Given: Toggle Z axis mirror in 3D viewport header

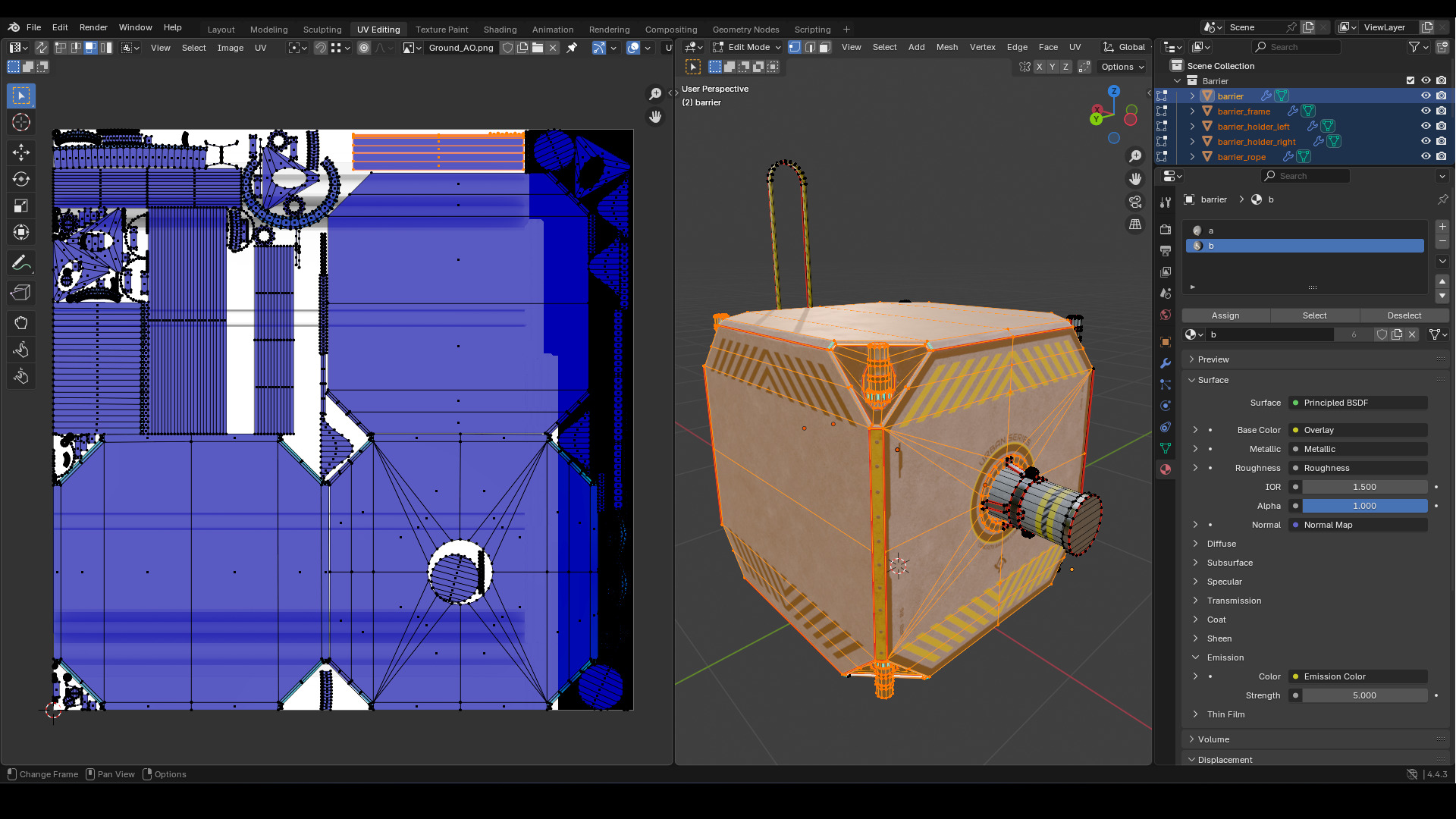Looking at the screenshot, I should click(x=1065, y=67).
